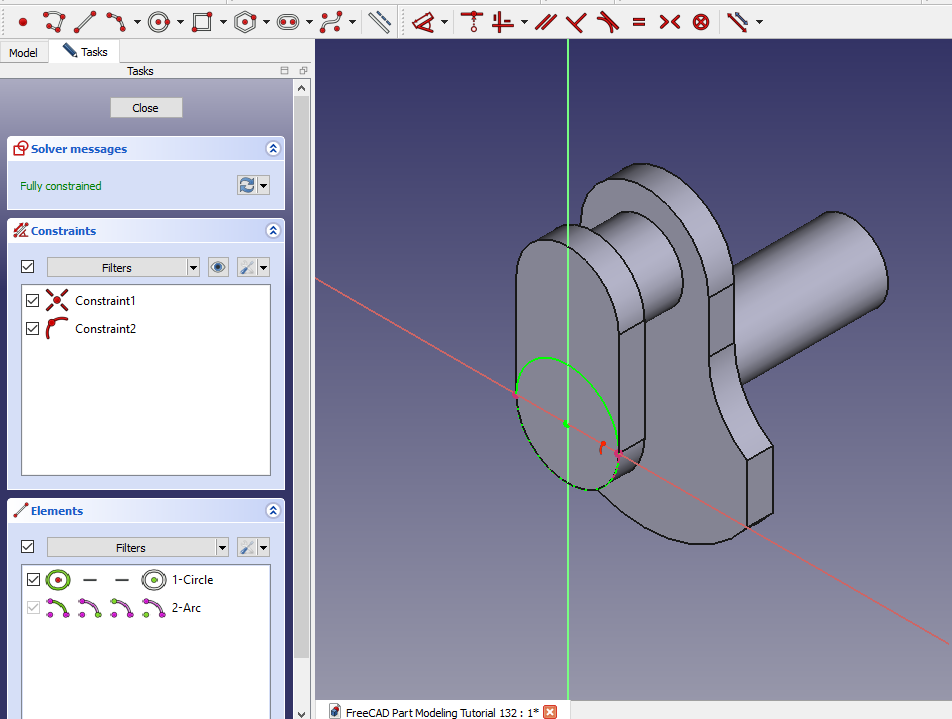This screenshot has height=719, width=952.
Task: Switch to the Model tab
Action: coord(23,52)
